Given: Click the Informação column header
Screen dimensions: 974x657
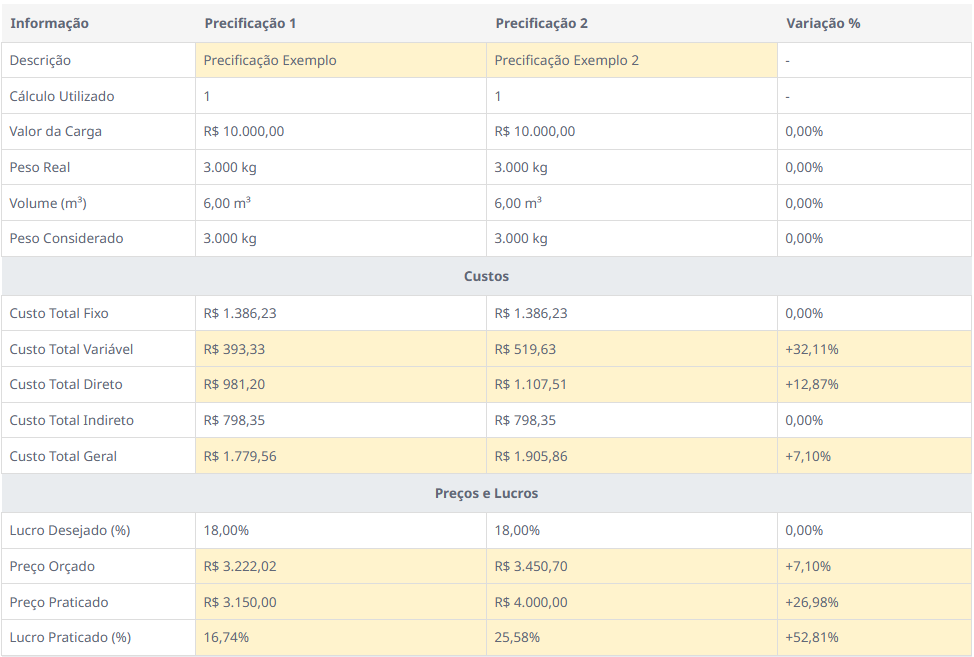Looking at the screenshot, I should (98, 24).
